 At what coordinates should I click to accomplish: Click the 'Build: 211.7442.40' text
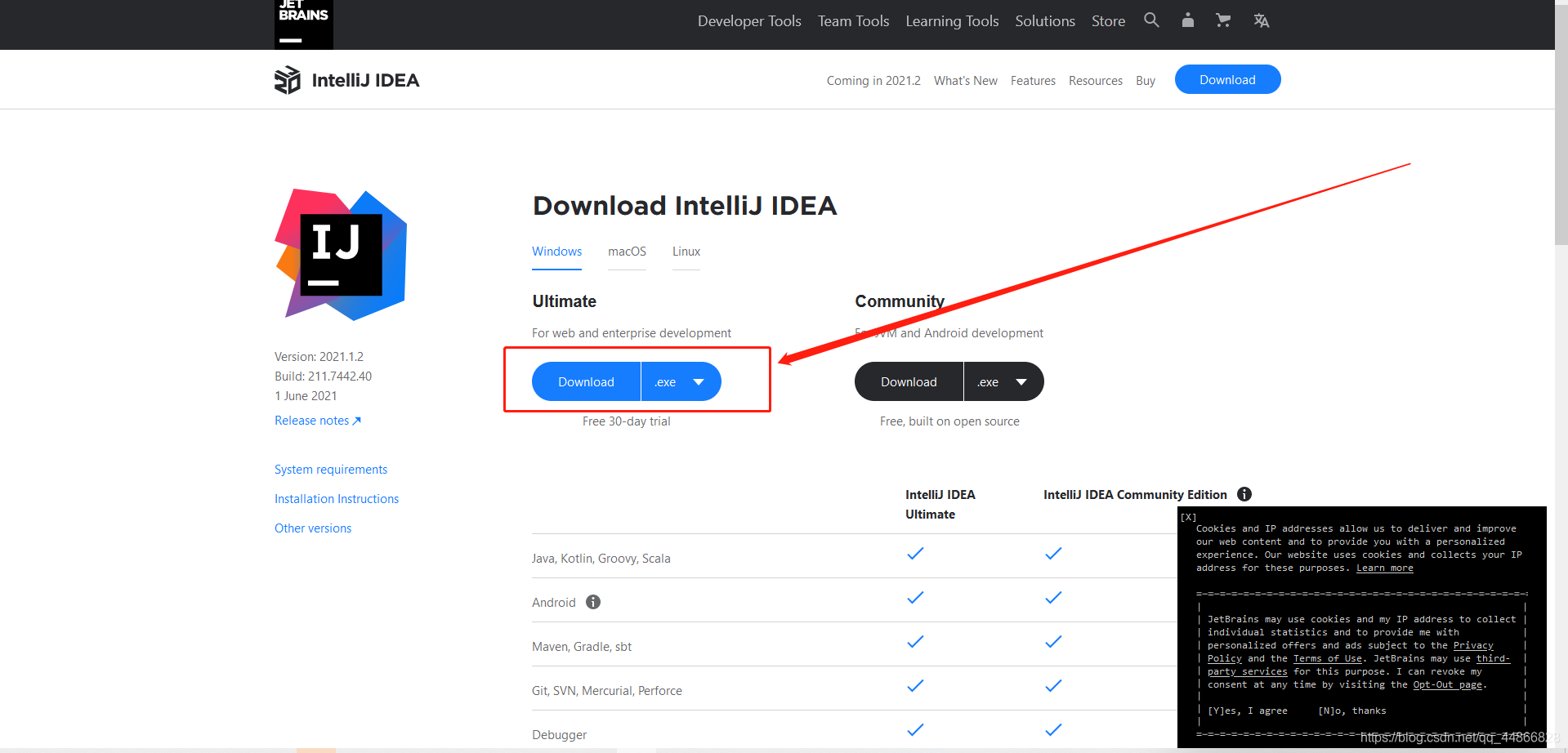(x=323, y=376)
